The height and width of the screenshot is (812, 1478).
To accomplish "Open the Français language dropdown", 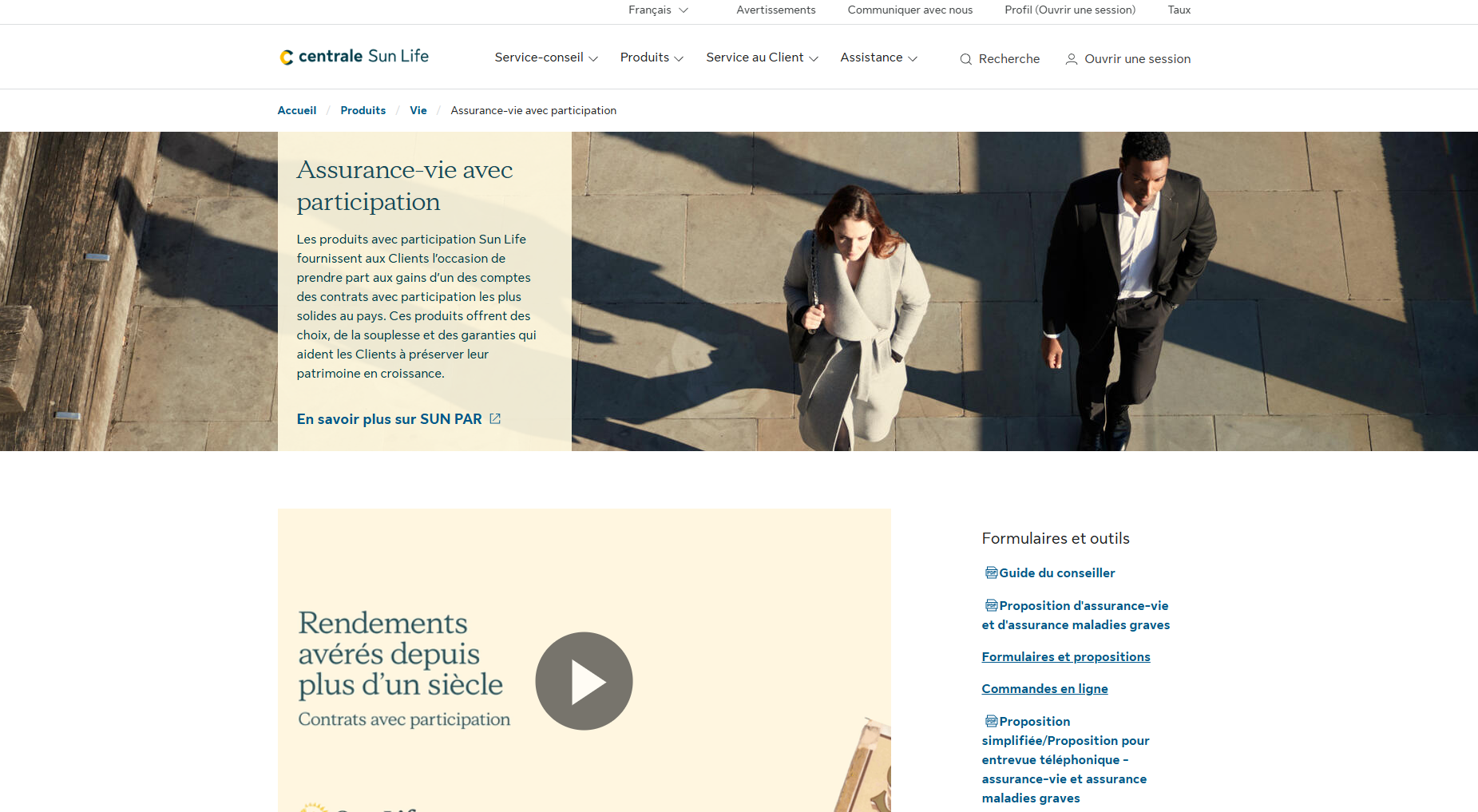I will [658, 10].
